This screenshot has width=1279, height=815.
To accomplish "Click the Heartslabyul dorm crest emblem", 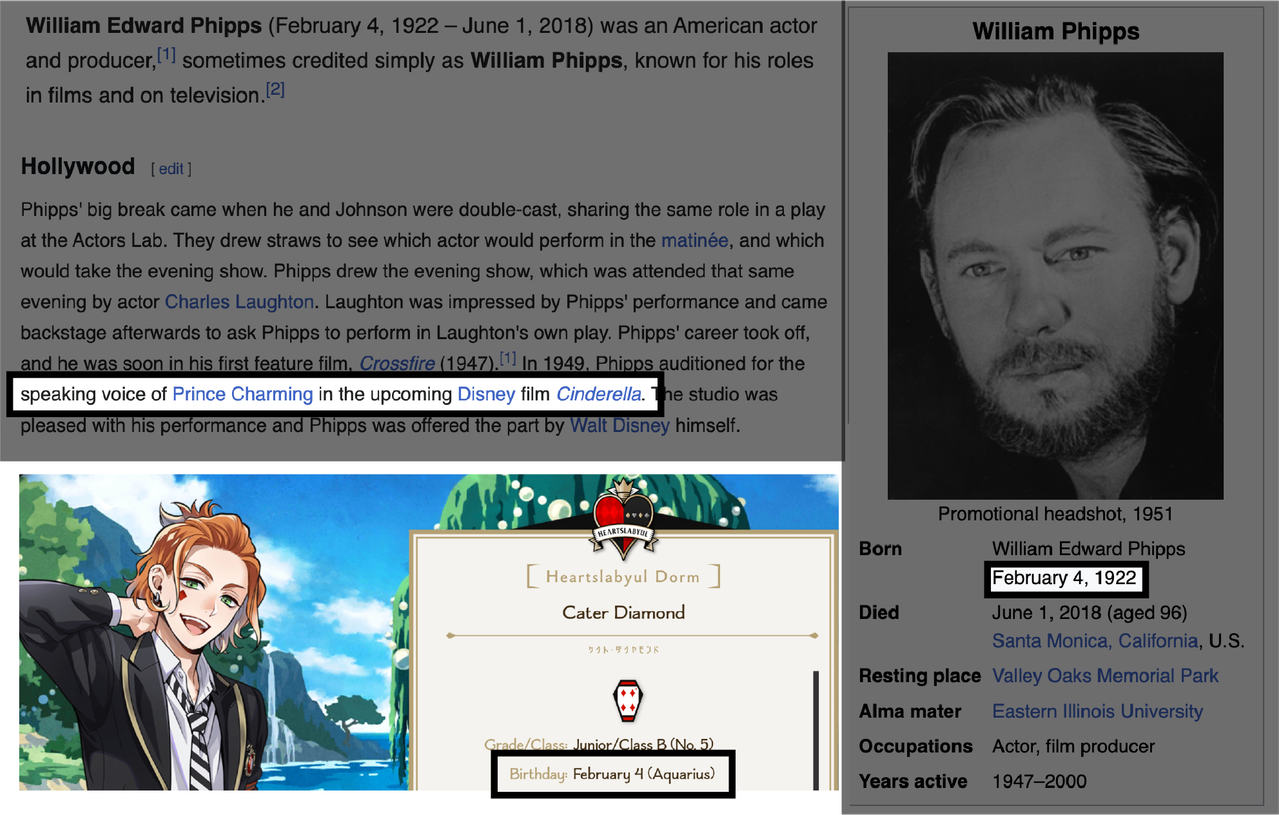I will [624, 518].
